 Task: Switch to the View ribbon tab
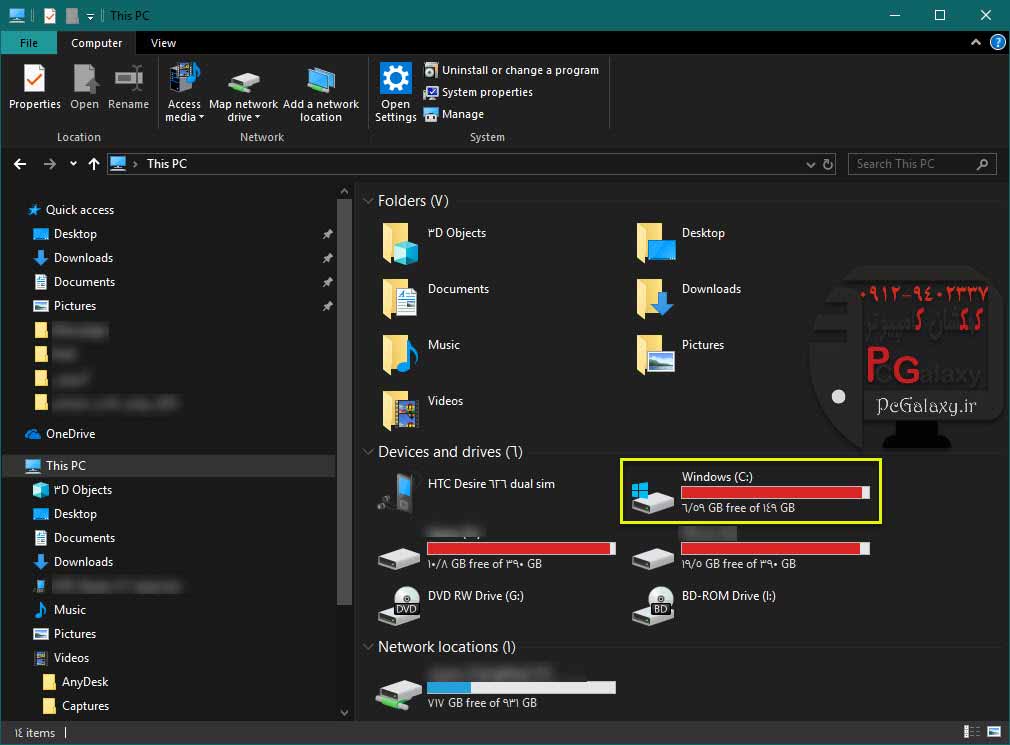click(163, 43)
